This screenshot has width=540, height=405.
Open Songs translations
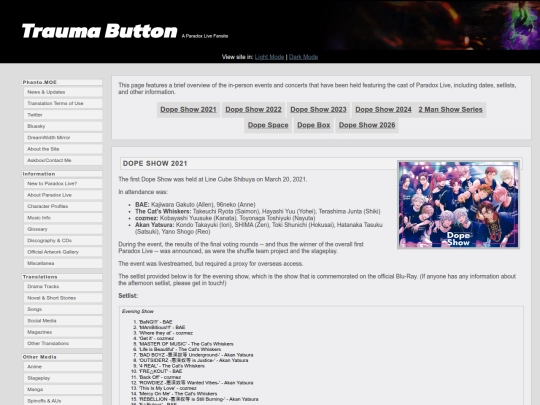63,309
